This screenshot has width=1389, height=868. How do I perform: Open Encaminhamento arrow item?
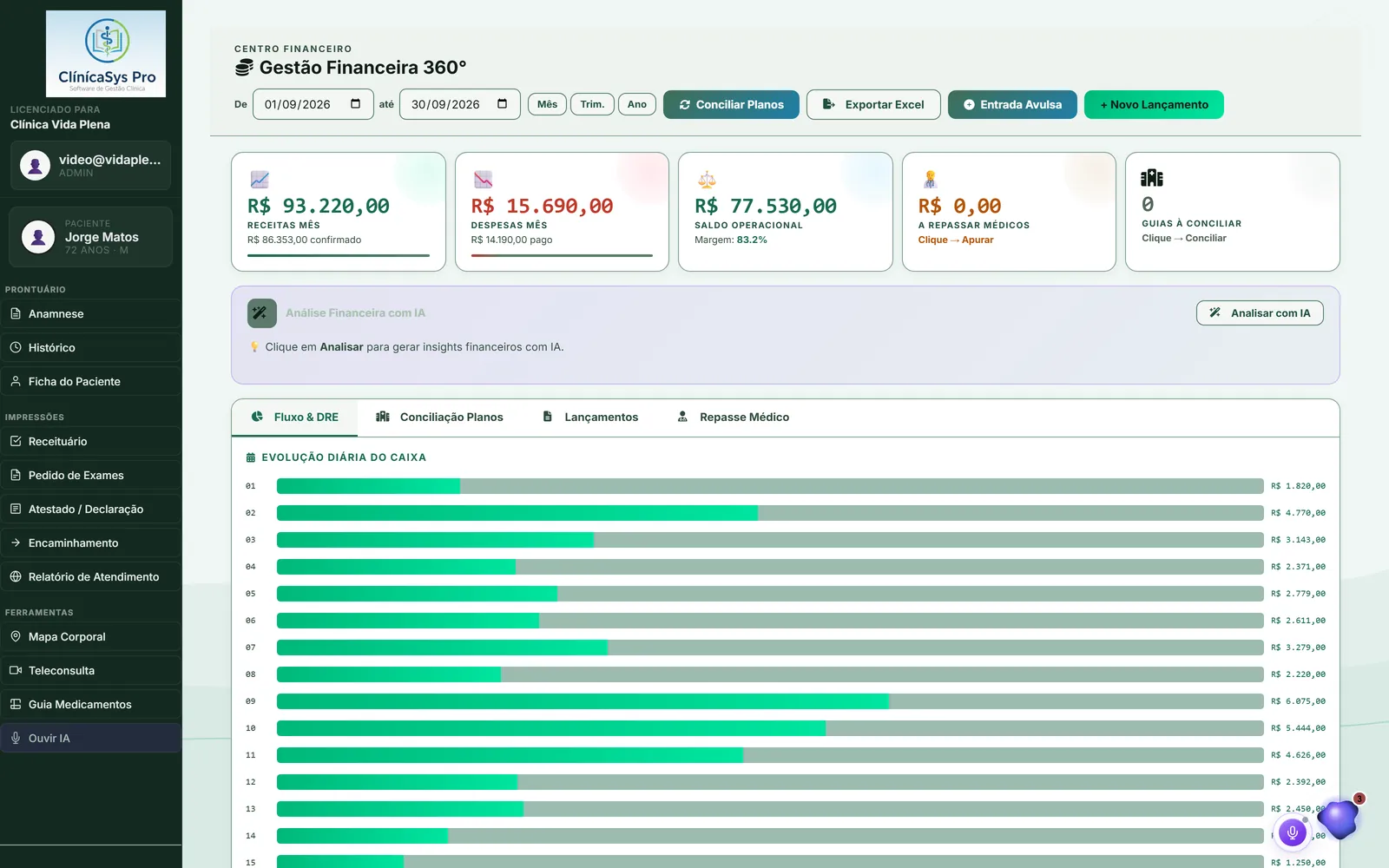point(91,542)
